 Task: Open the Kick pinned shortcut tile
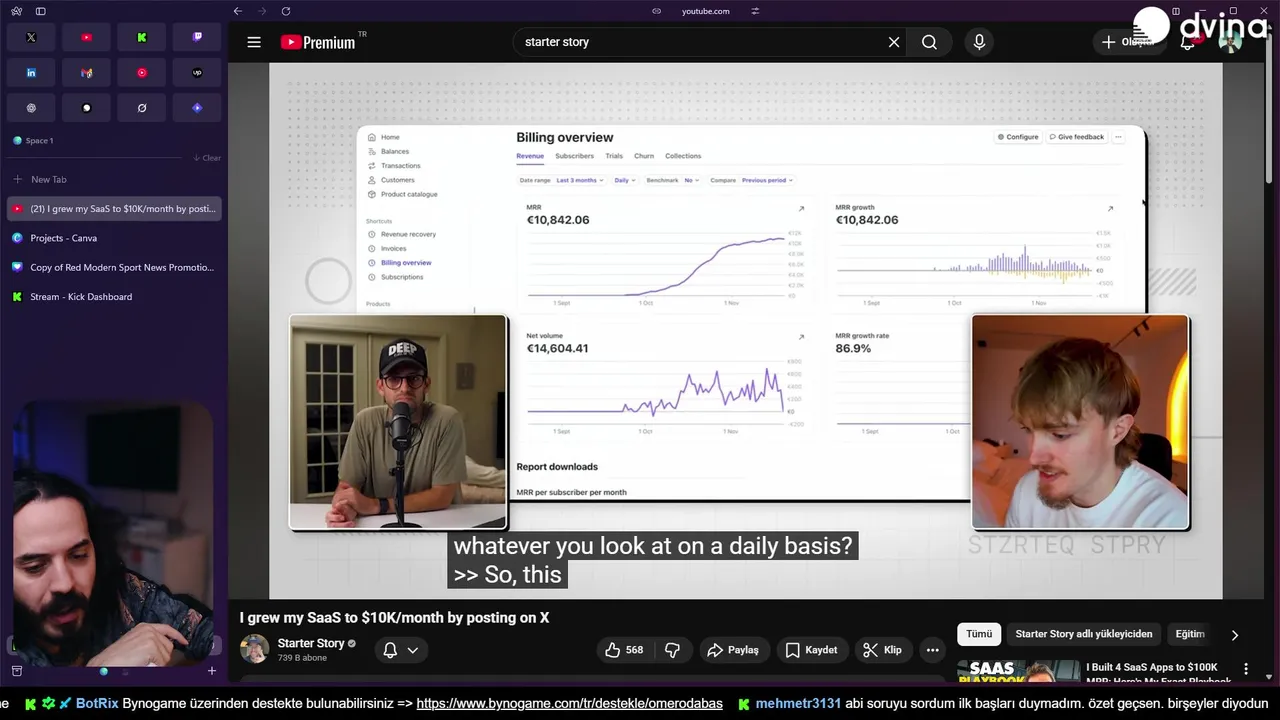[142, 37]
